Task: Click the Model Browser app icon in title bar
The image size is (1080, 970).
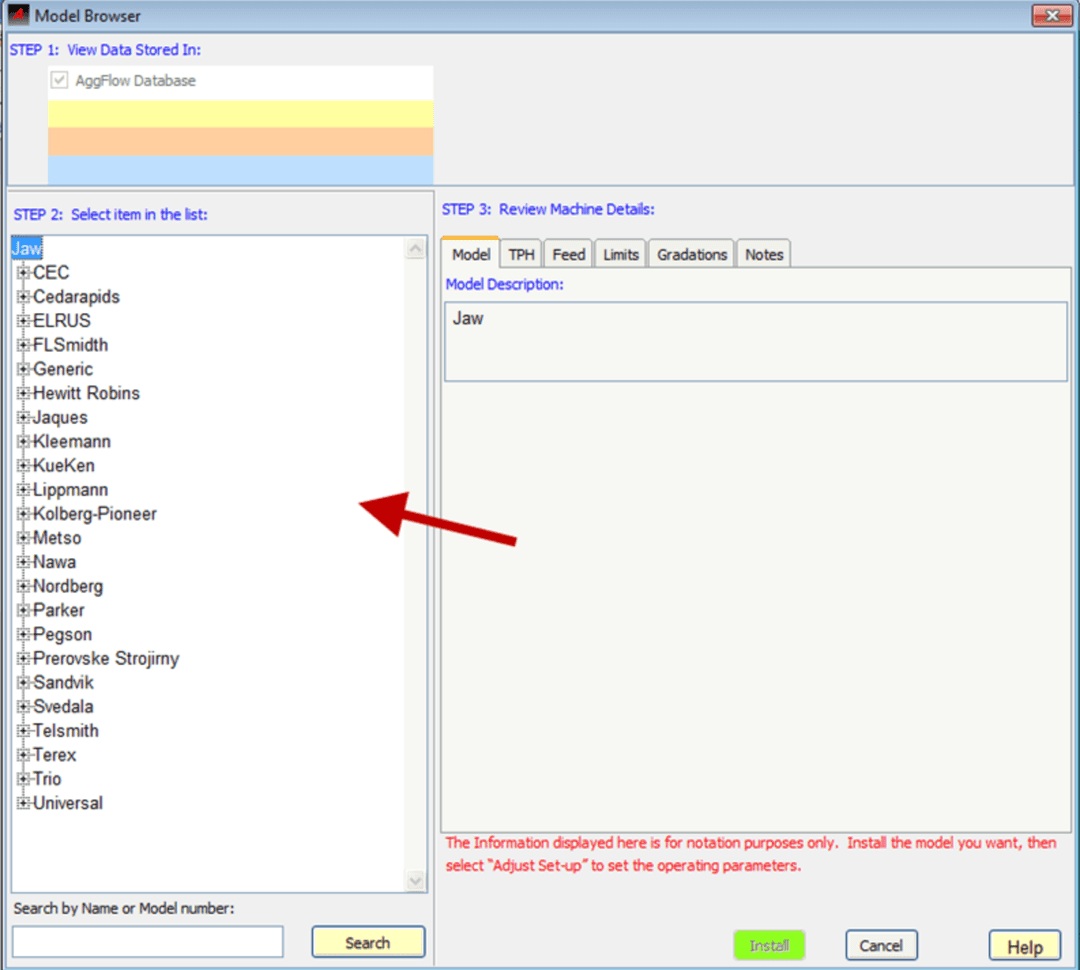Action: [x=19, y=15]
